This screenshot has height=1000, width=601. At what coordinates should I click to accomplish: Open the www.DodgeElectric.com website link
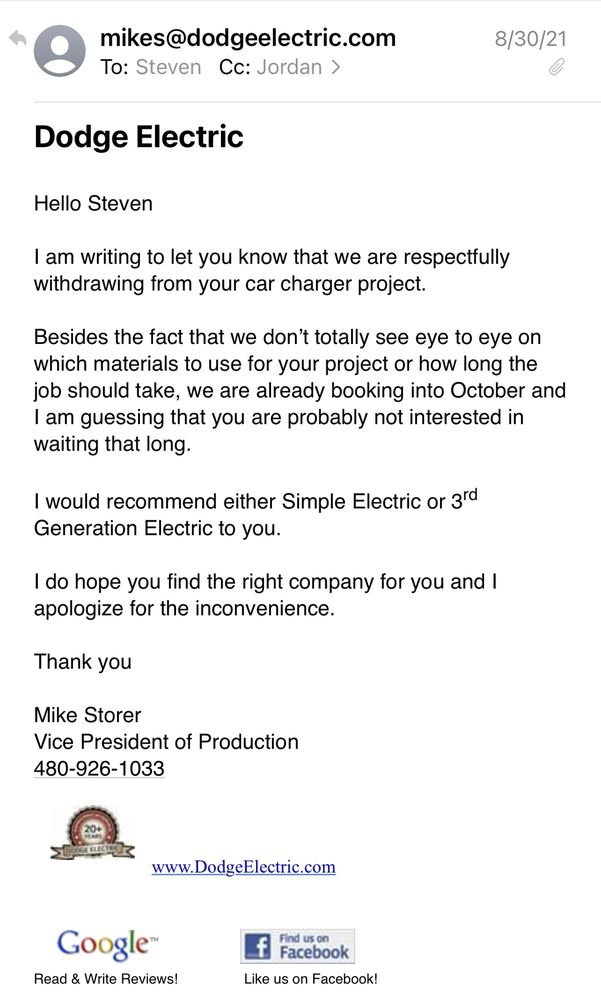coord(243,867)
